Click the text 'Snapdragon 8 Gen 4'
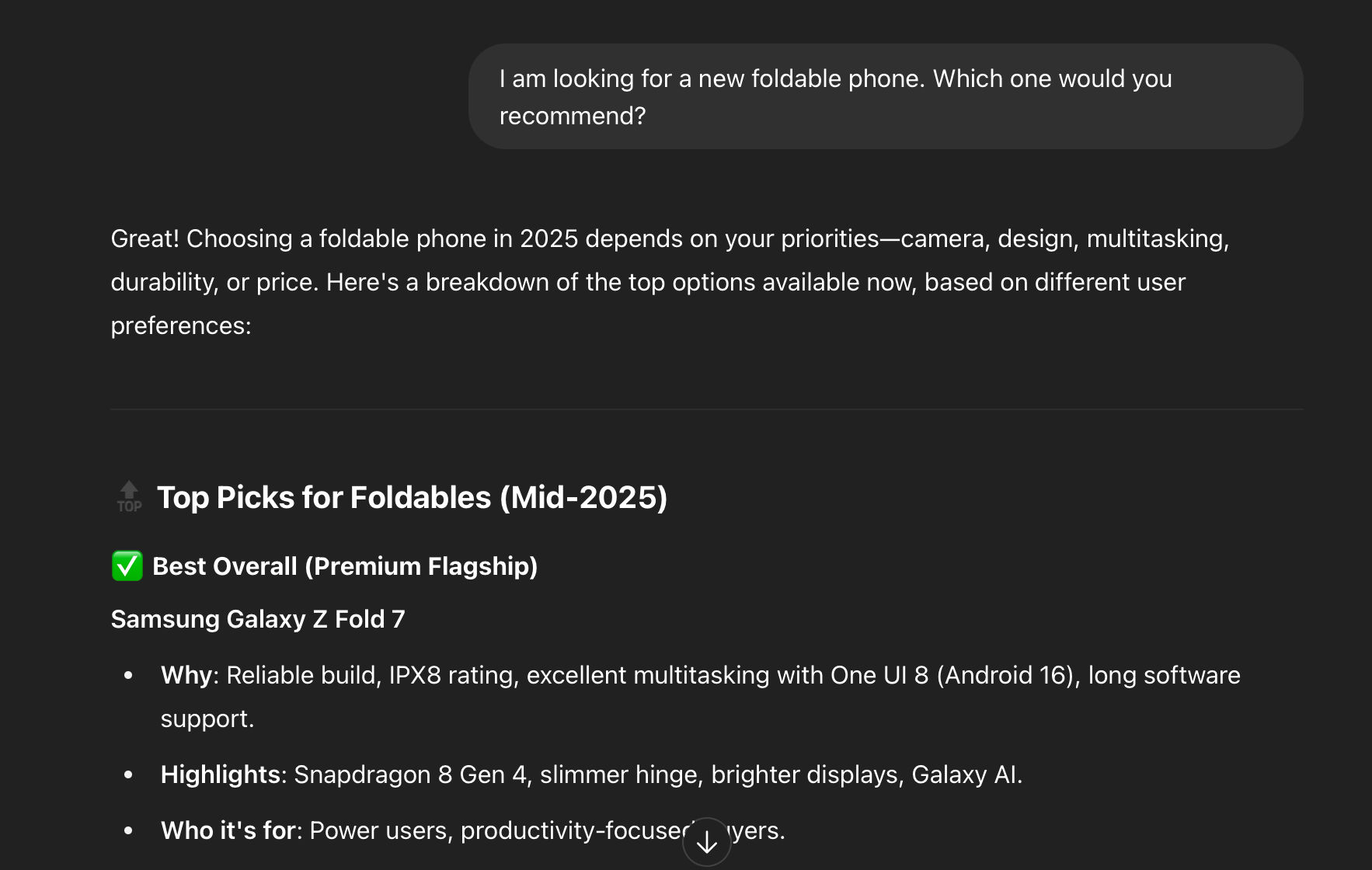Screen dimensions: 1372x870 [410, 774]
